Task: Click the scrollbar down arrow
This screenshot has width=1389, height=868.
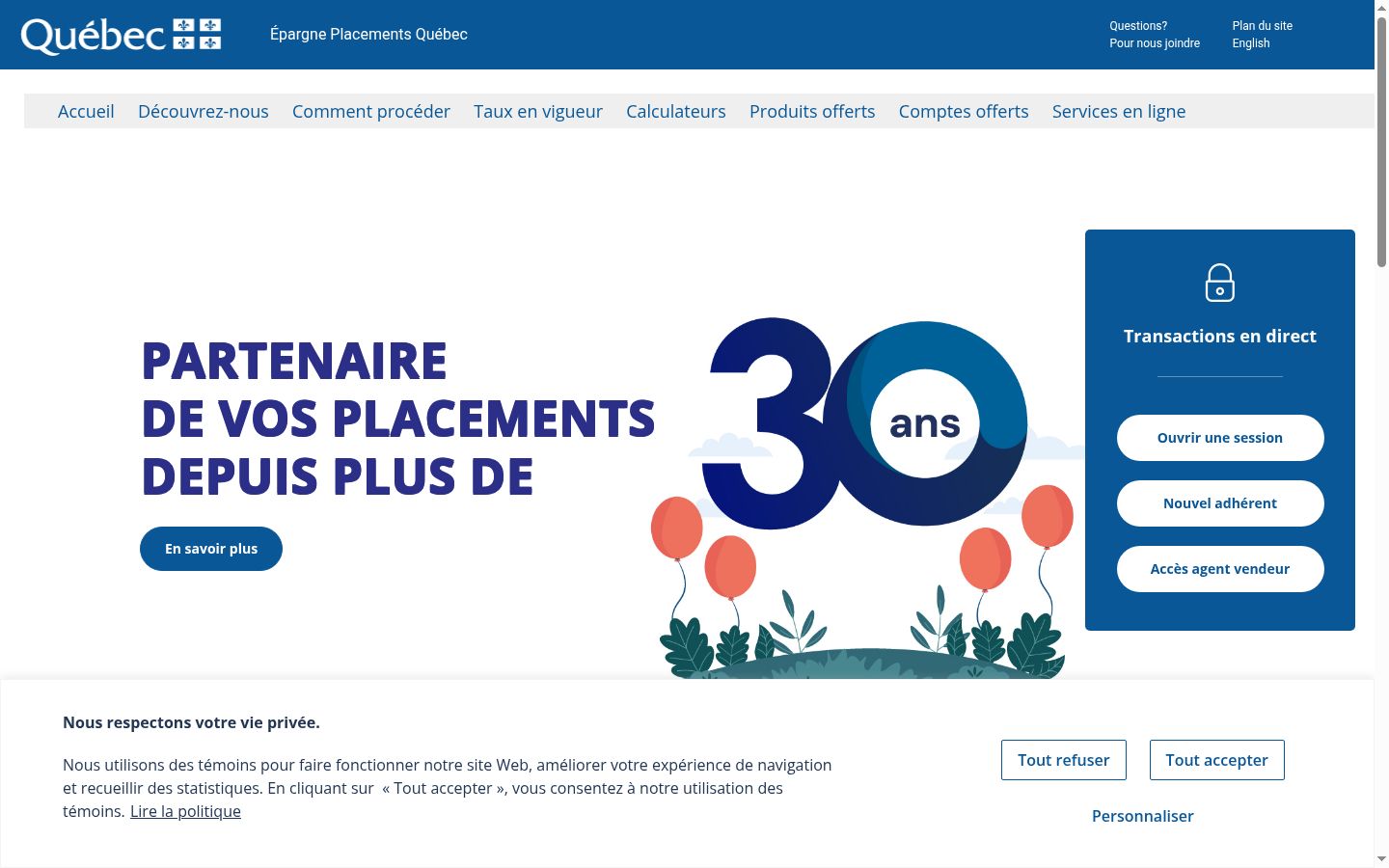Action: coord(1381,859)
